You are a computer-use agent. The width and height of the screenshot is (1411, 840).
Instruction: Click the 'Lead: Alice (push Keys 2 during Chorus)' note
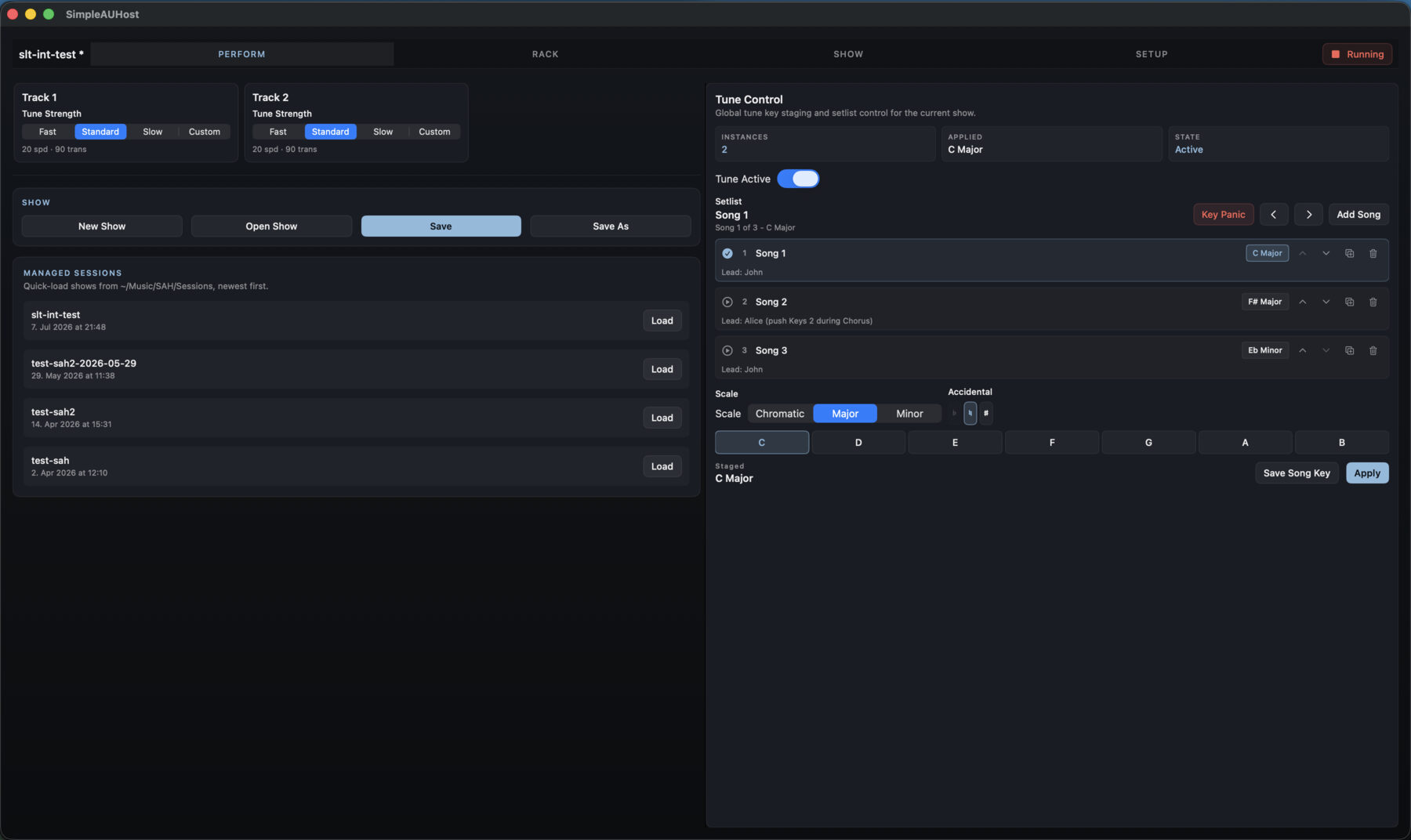click(x=796, y=320)
